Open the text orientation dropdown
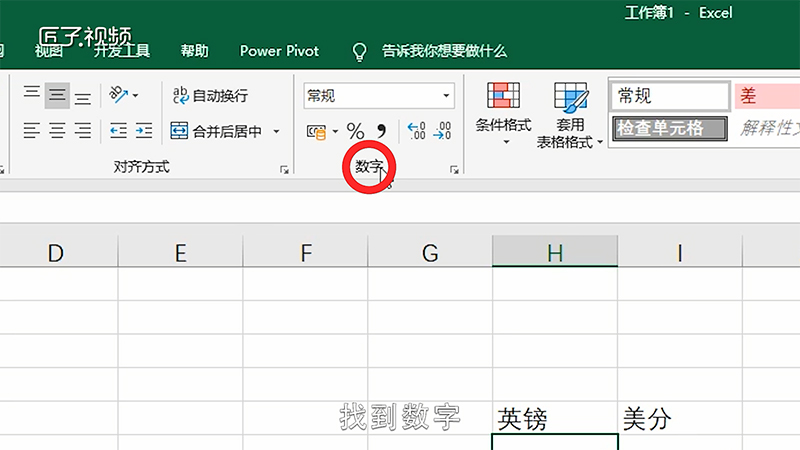 [x=124, y=96]
